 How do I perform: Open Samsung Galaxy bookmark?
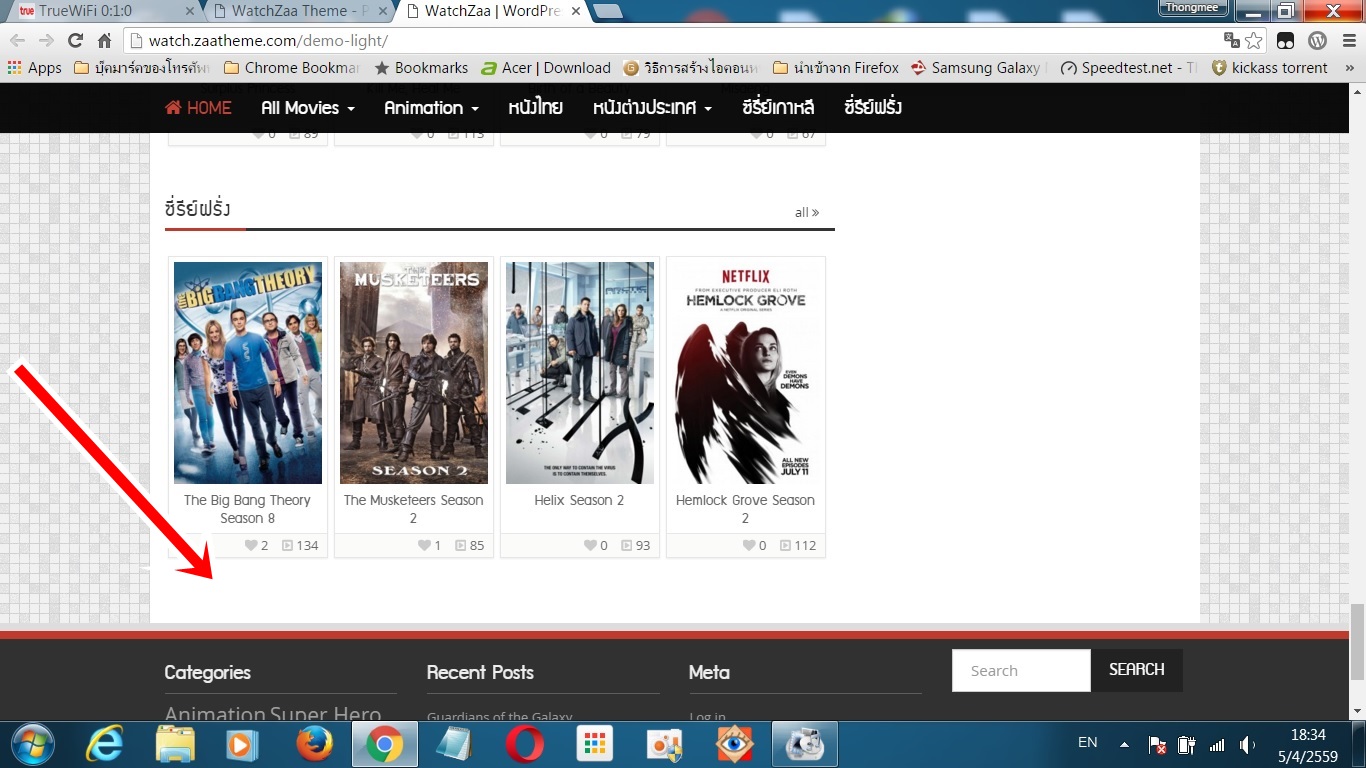click(976, 68)
